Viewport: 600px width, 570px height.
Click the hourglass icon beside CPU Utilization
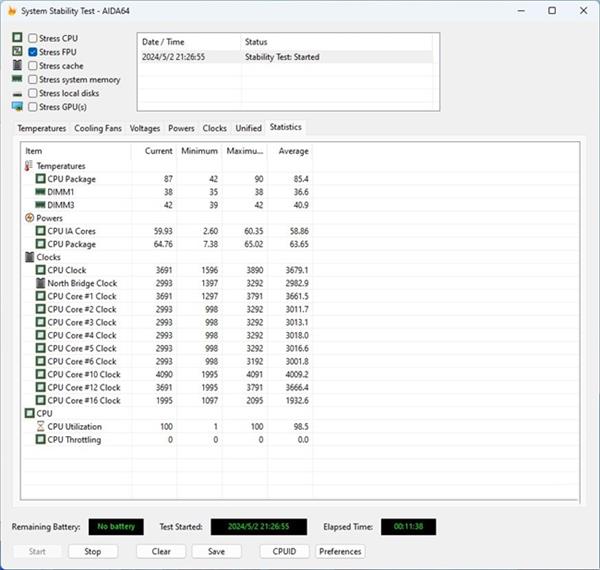click(40, 426)
